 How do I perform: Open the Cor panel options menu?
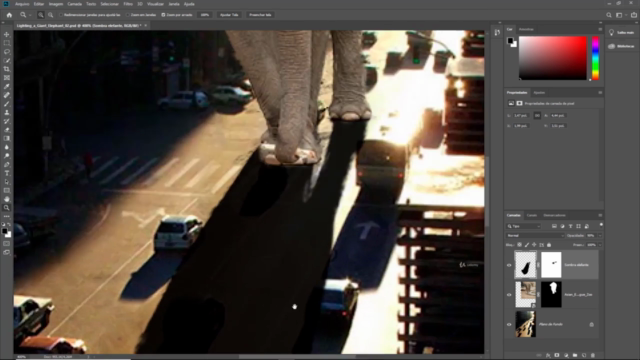[x=600, y=29]
